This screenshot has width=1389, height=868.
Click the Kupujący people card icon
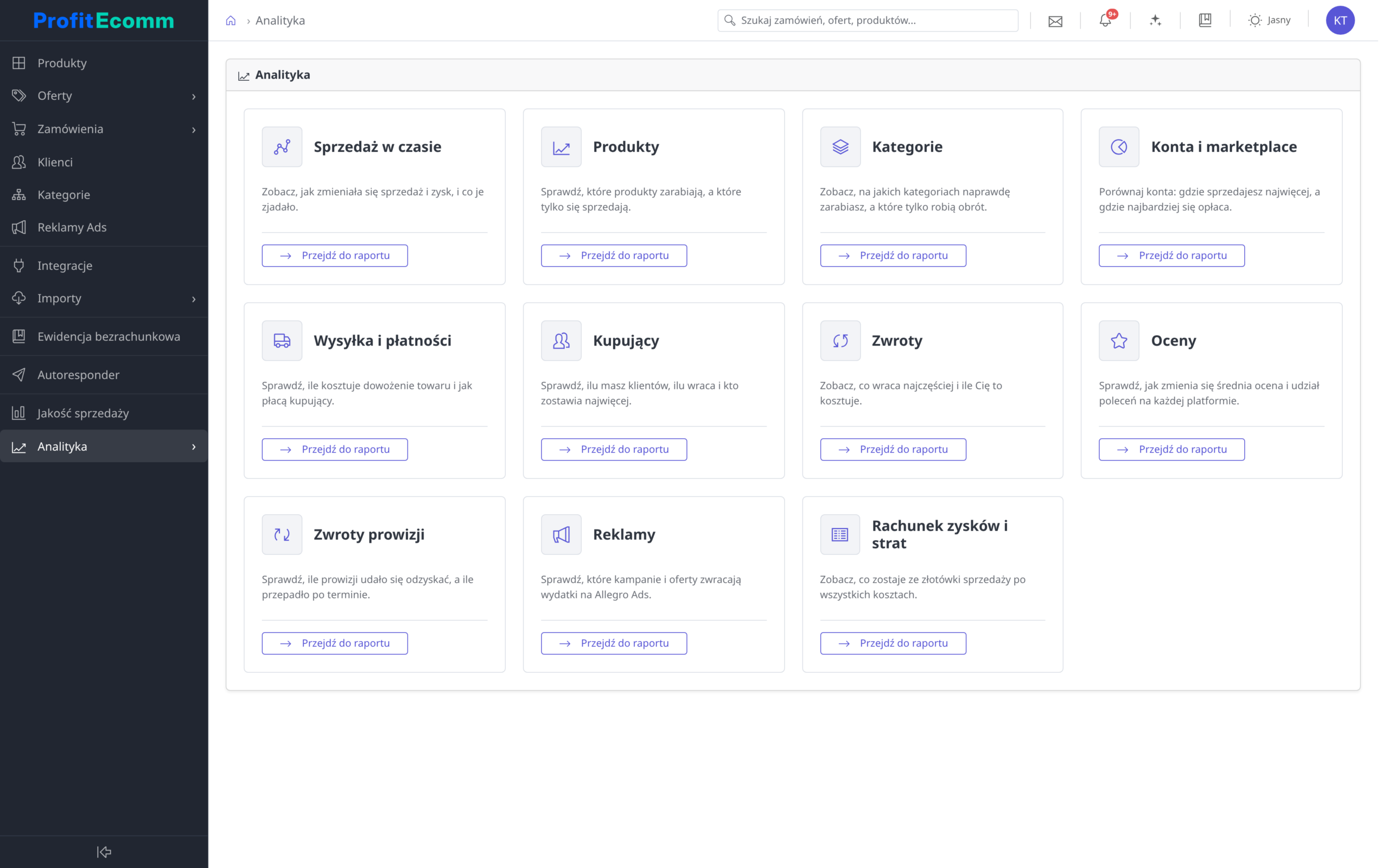[x=561, y=341]
